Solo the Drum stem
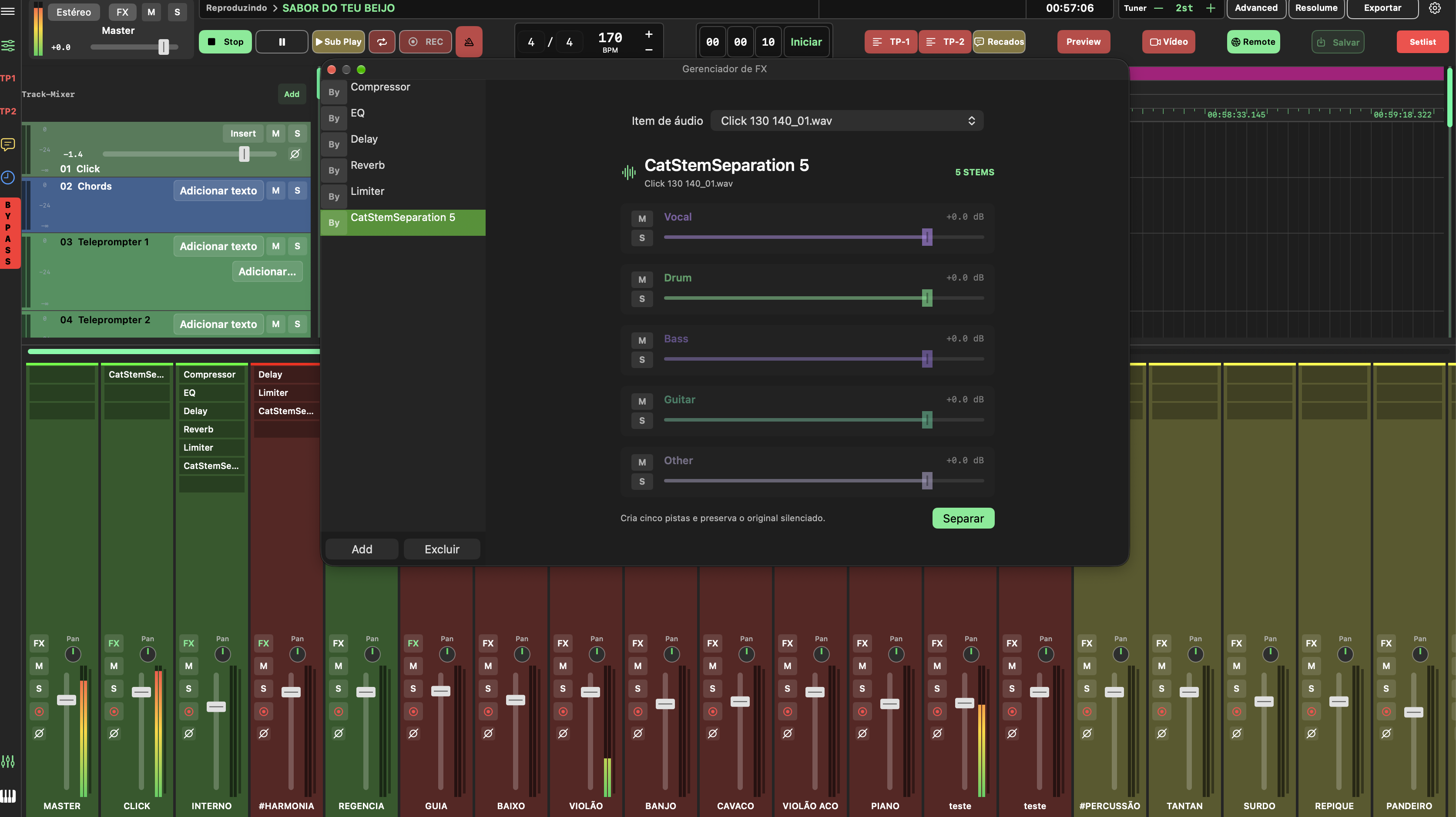The height and width of the screenshot is (817, 1456). 641,299
